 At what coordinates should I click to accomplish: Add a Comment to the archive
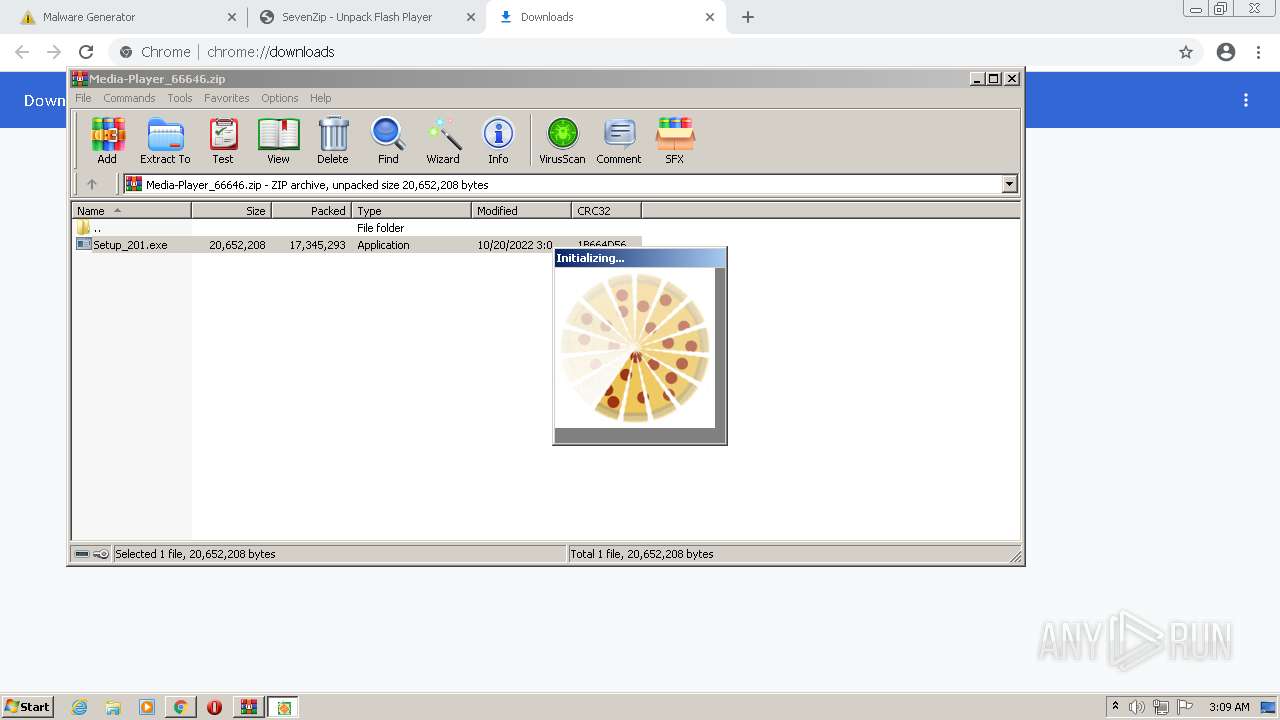click(x=619, y=140)
